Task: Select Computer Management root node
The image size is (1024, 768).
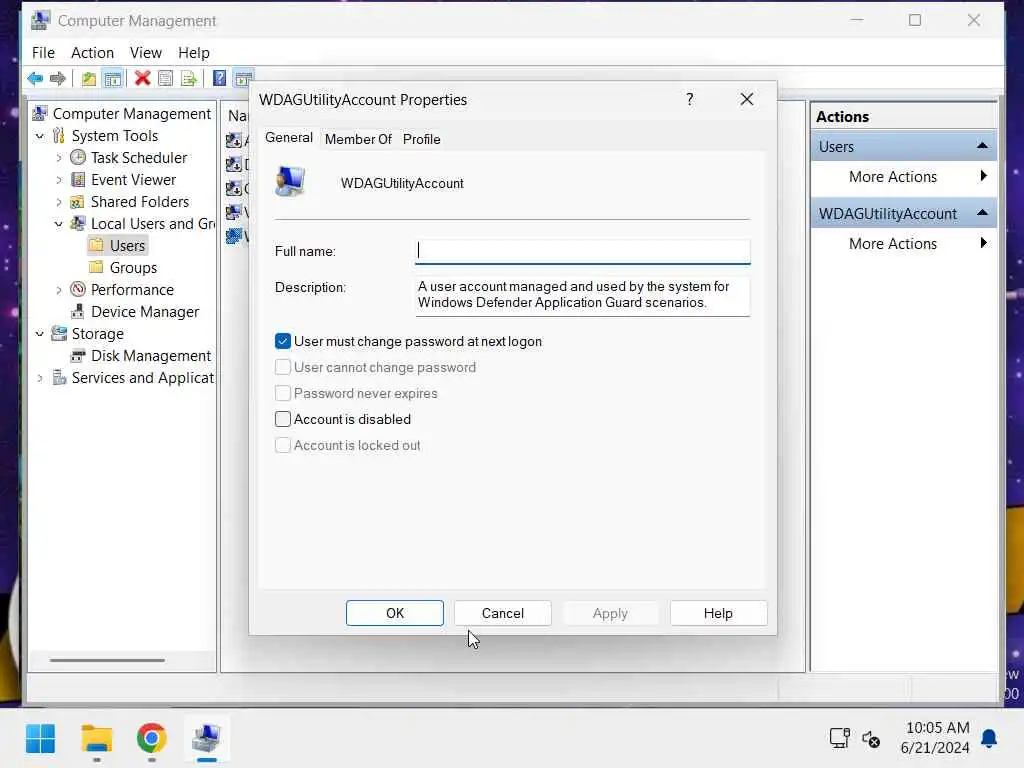Action: click(123, 114)
